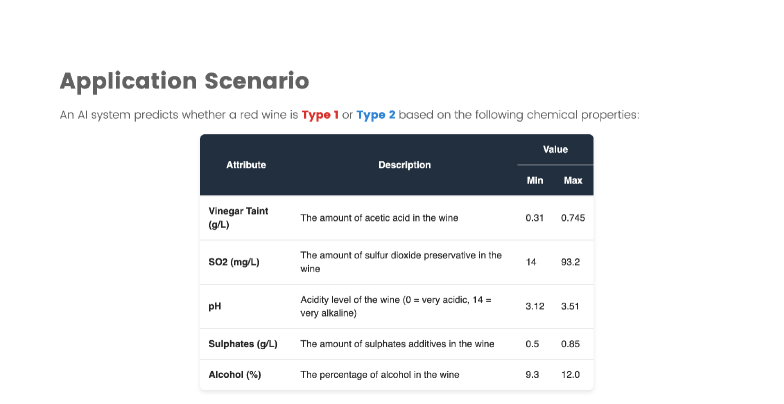784x404 pixels.
Task: Select the Attribute column header
Action: point(246,165)
